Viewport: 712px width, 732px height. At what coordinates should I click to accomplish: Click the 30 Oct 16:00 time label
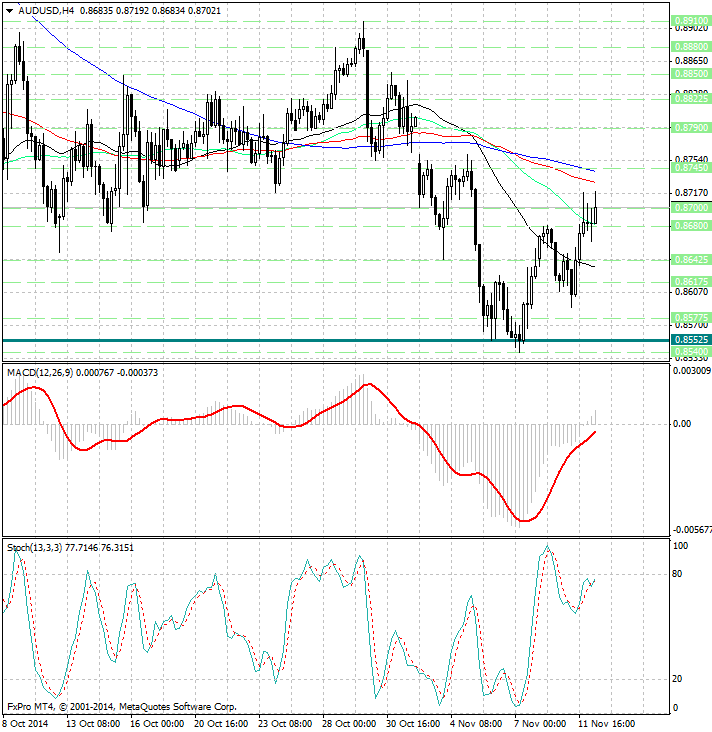(x=413, y=724)
